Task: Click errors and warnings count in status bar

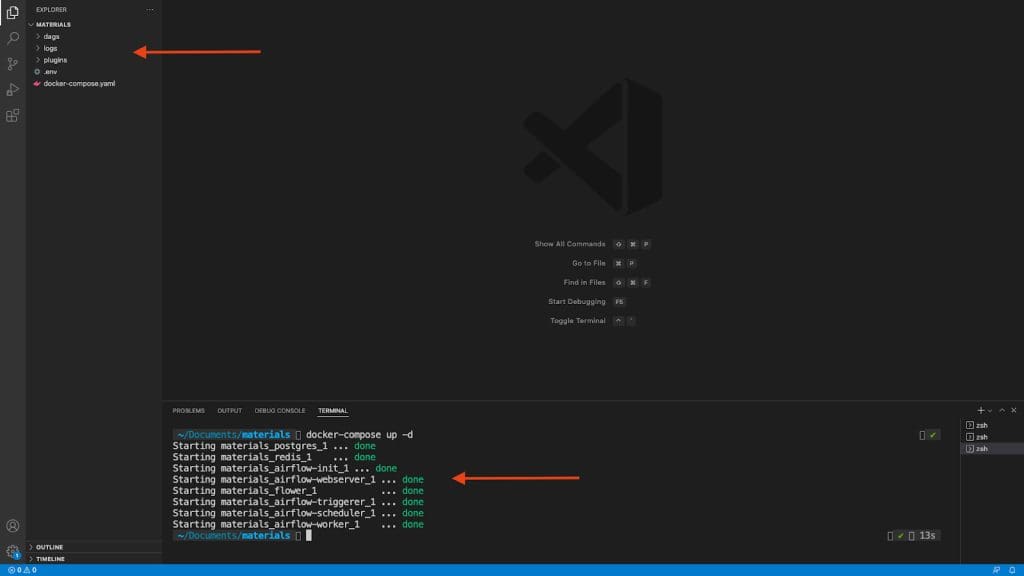Action: point(21,570)
